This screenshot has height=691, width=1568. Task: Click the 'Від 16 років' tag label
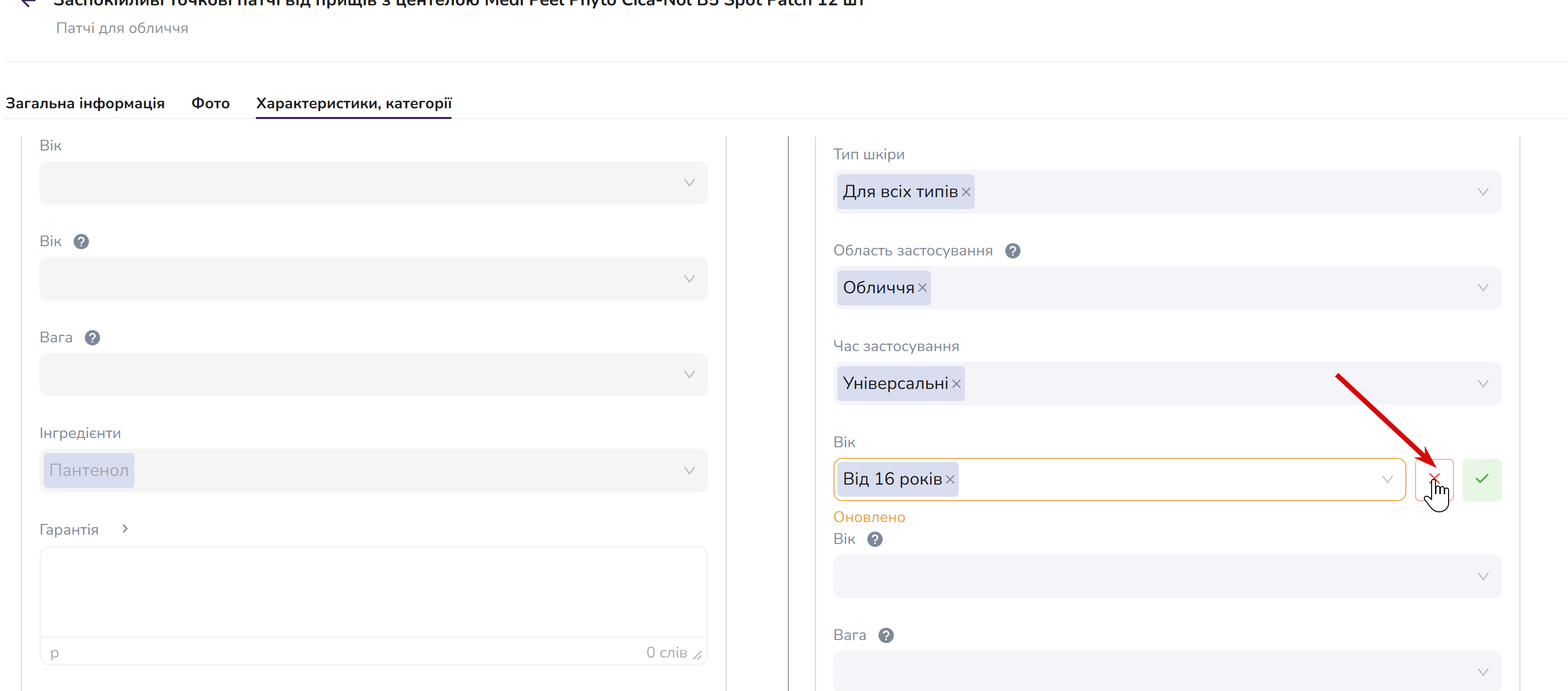point(892,480)
